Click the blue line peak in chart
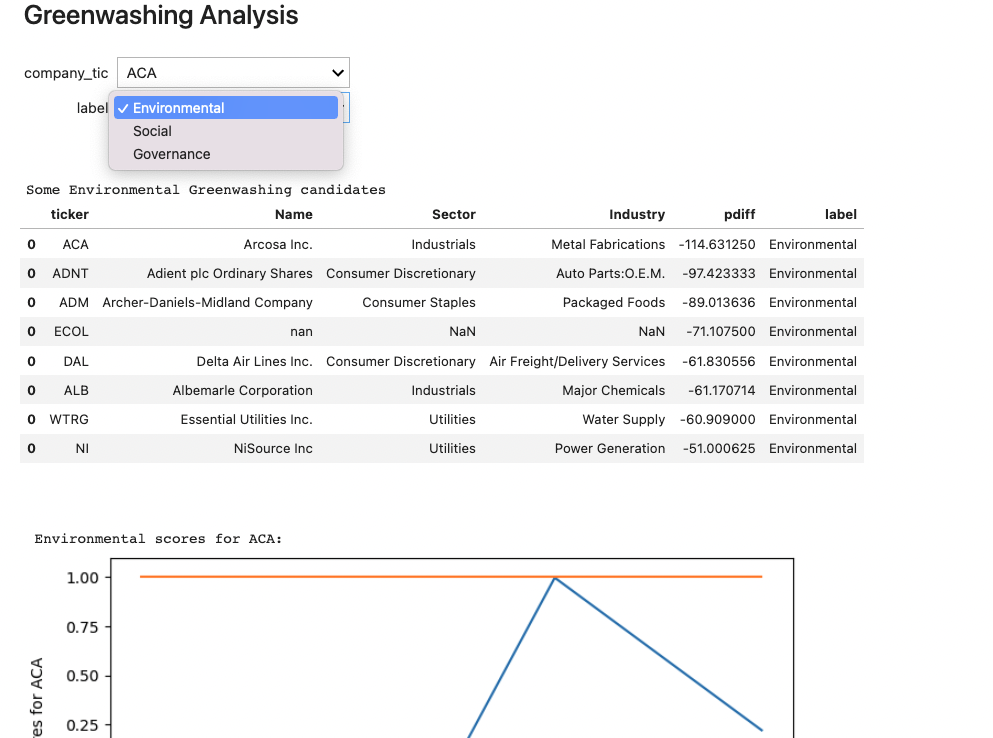Image resolution: width=993 pixels, height=738 pixels. [x=555, y=578]
